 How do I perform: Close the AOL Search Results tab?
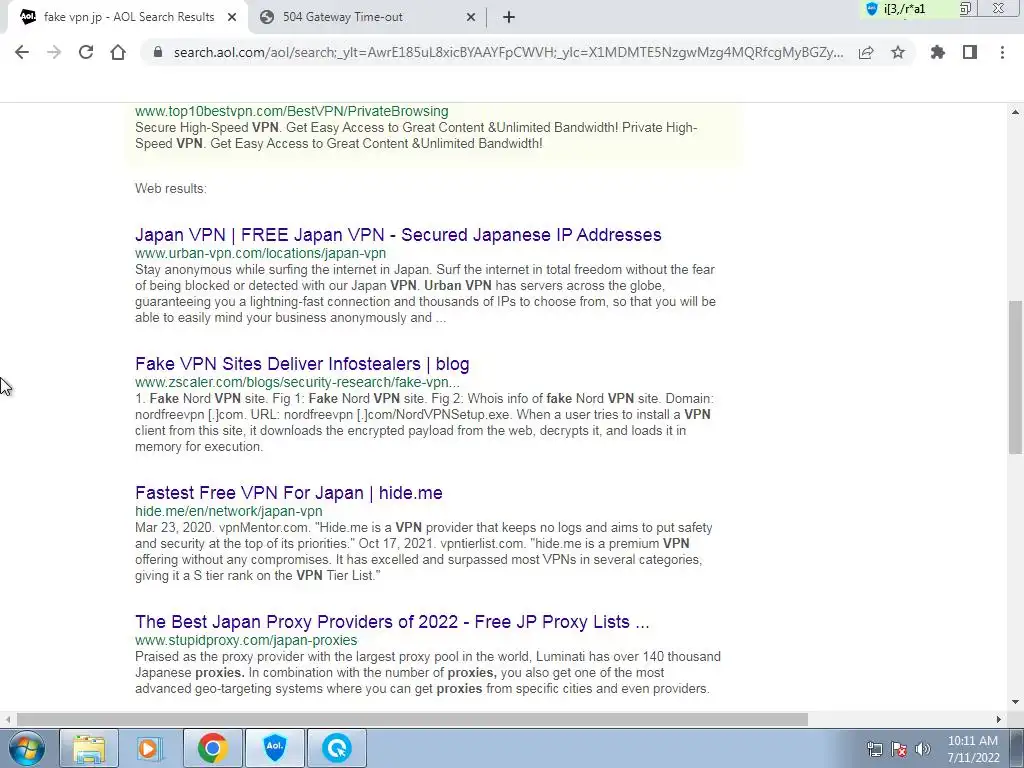pos(232,17)
